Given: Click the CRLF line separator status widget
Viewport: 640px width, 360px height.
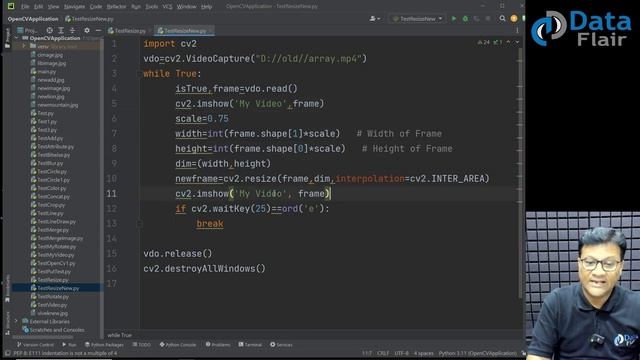Looking at the screenshot, I should (x=383, y=353).
